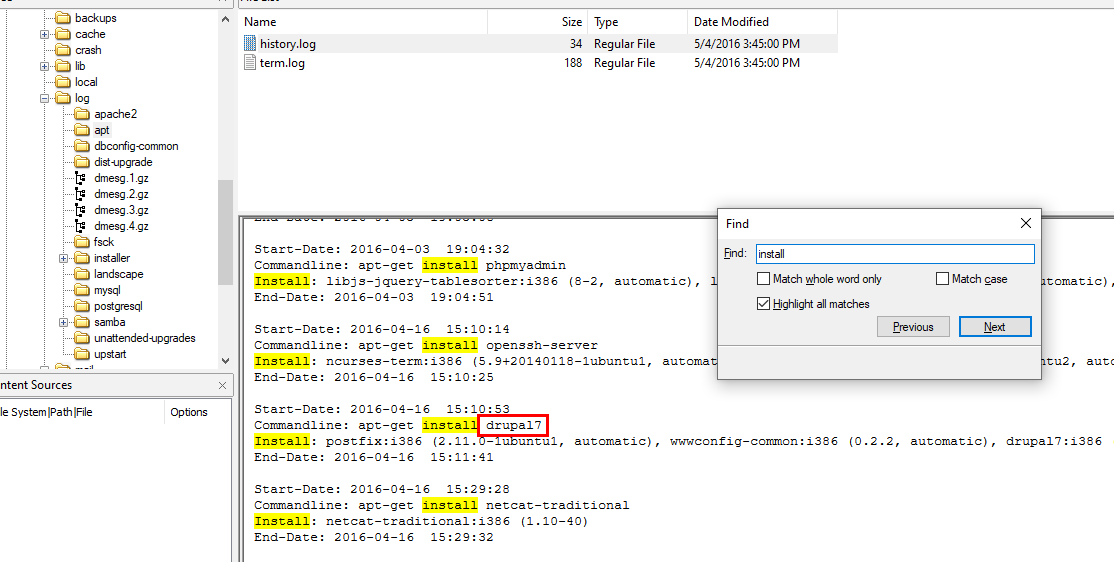This screenshot has width=1114, height=562.
Task: Click Start-Date 2016-04-16 15:29:28 line
Action: (x=382, y=490)
